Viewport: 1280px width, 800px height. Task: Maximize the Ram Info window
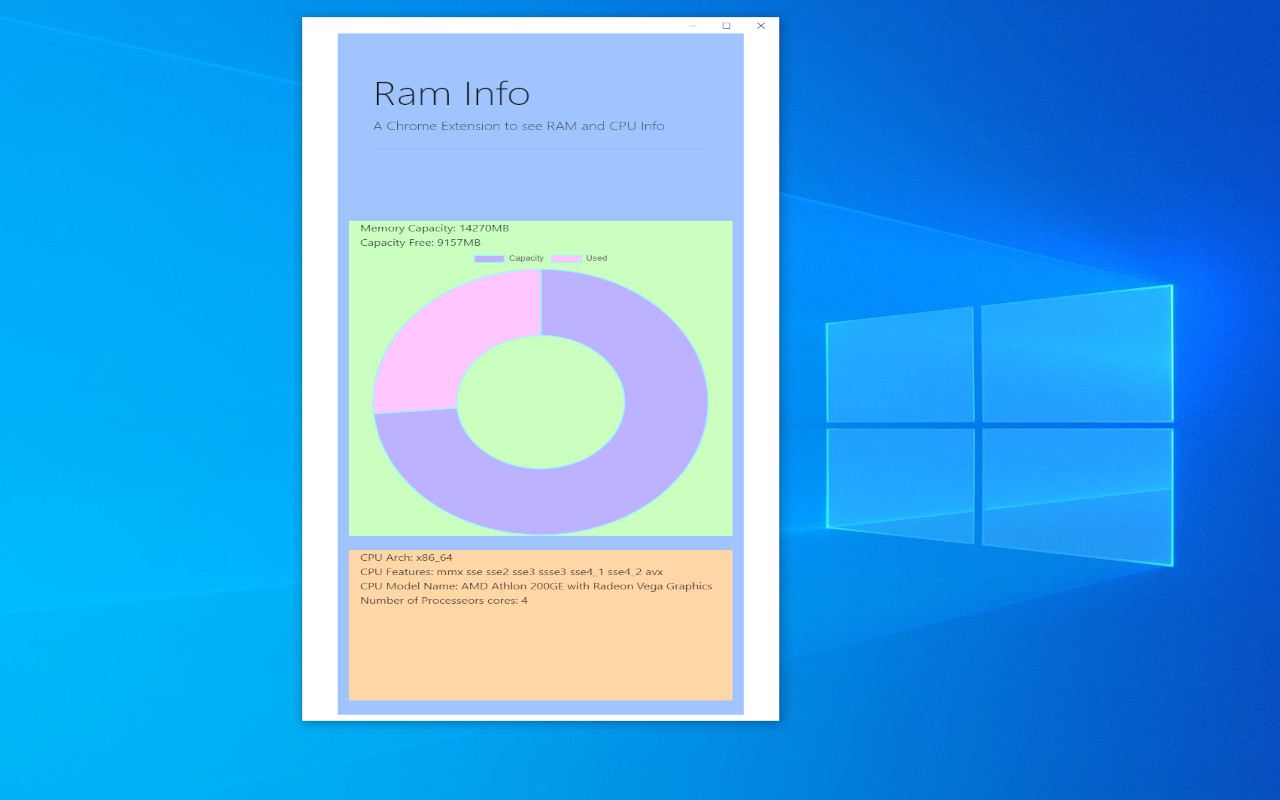[x=725, y=25]
